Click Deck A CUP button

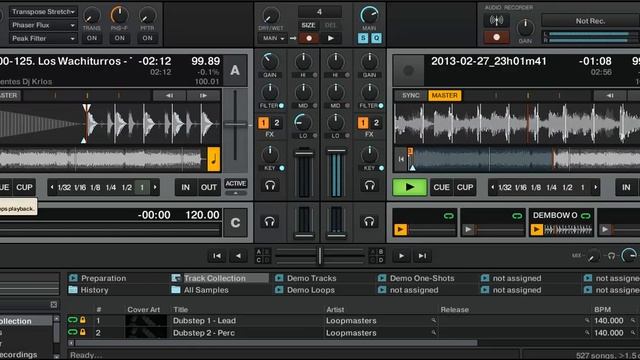click(x=24, y=187)
